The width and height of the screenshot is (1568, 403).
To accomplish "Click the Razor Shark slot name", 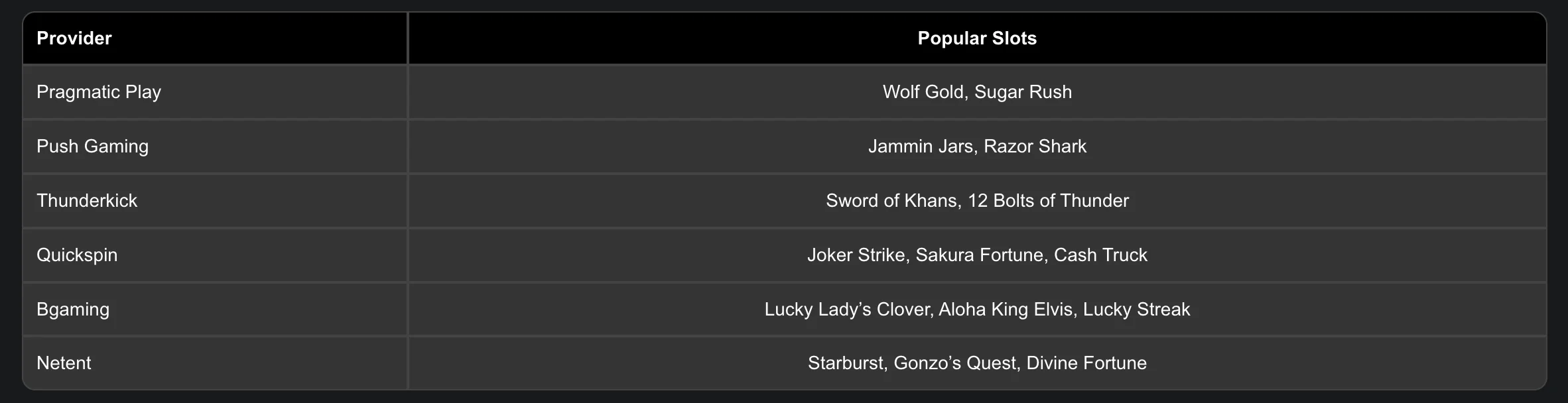I will 1035,146.
